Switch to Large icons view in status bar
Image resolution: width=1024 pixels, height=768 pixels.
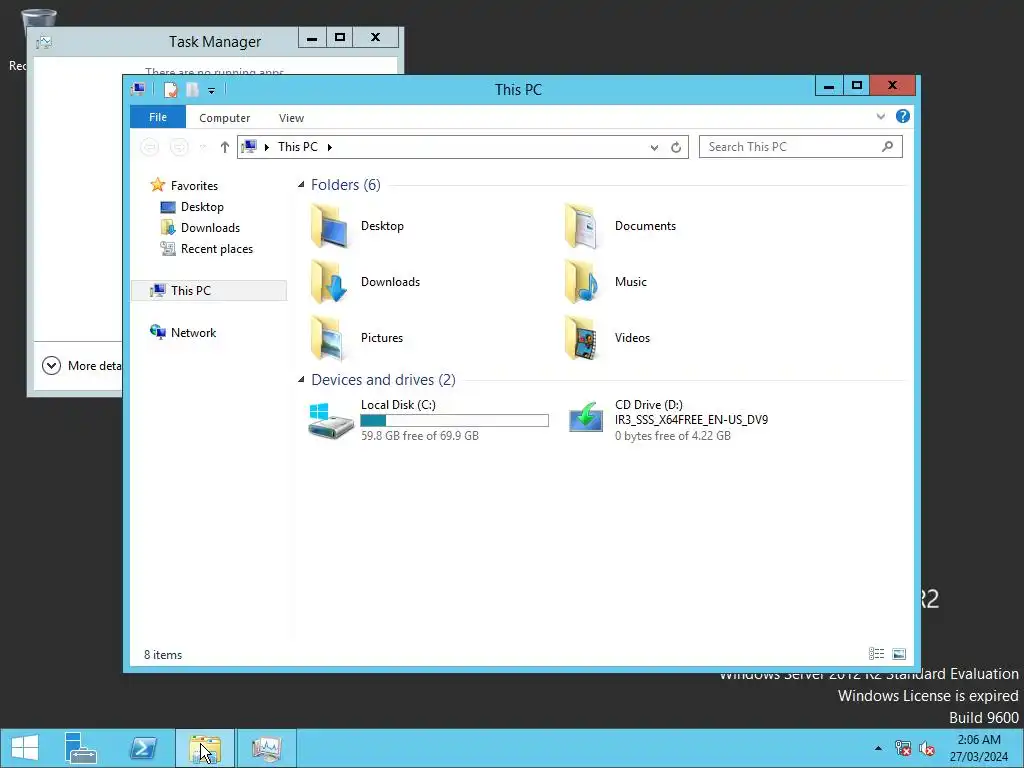tap(899, 654)
